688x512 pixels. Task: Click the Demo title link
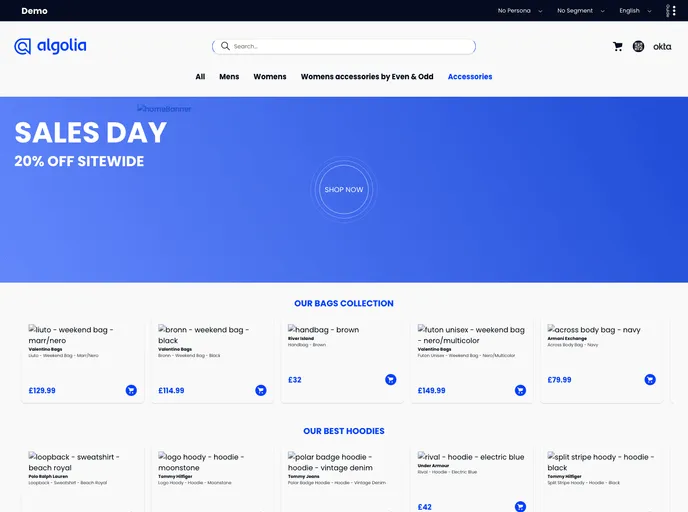(x=34, y=11)
